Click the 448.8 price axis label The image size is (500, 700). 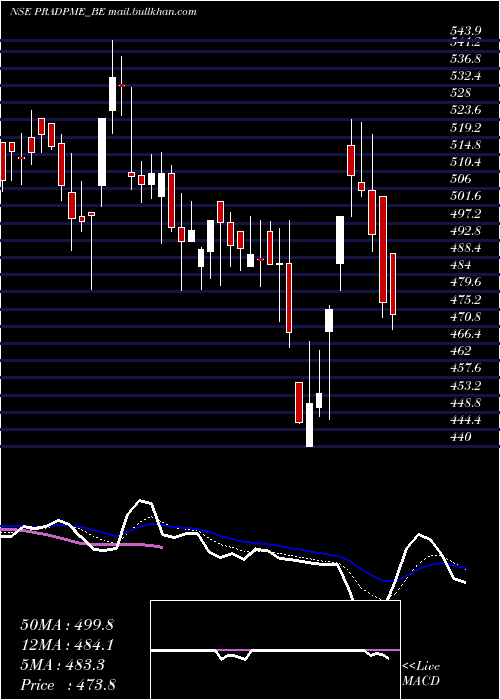(466, 402)
